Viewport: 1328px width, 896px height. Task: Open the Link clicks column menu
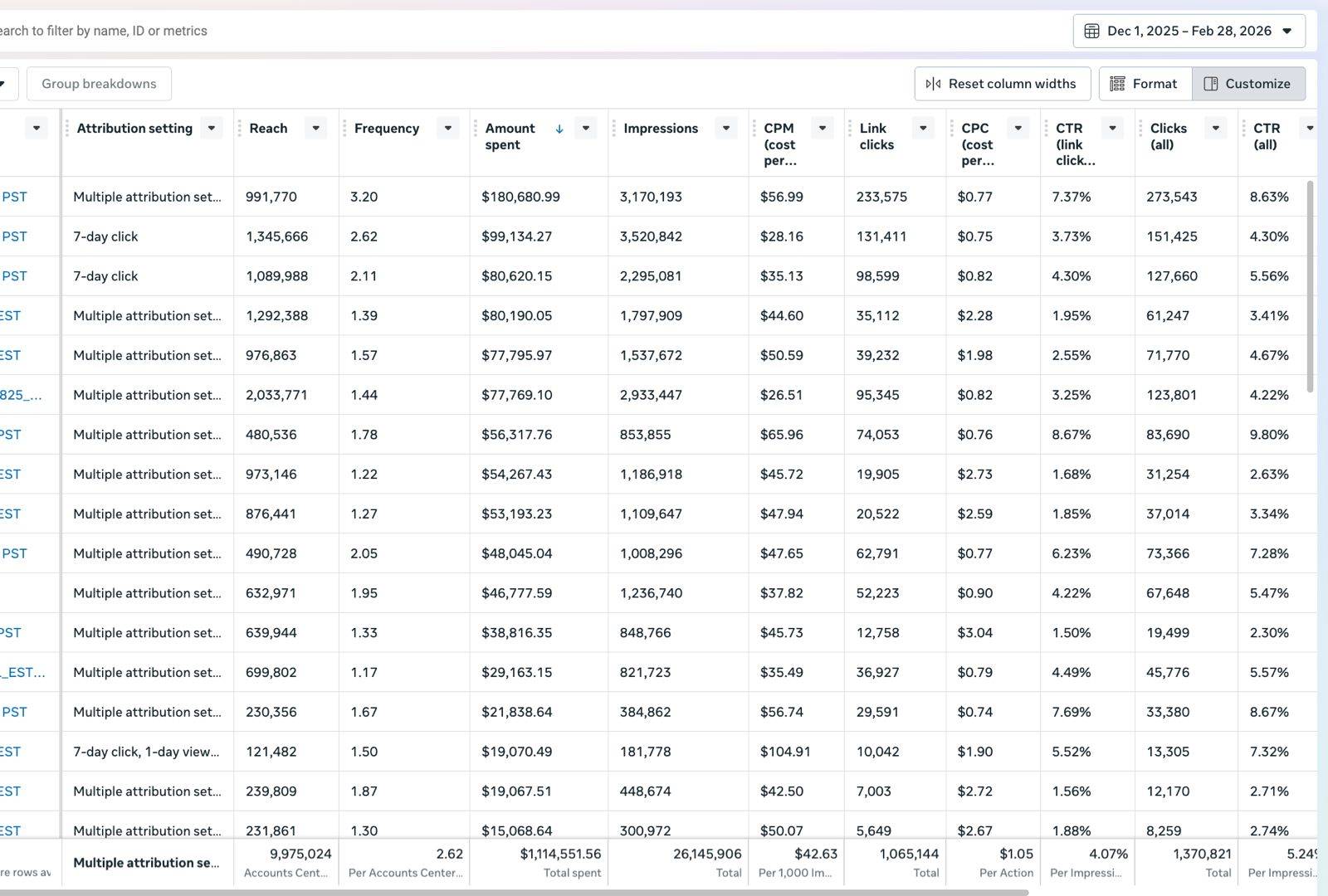pos(923,129)
